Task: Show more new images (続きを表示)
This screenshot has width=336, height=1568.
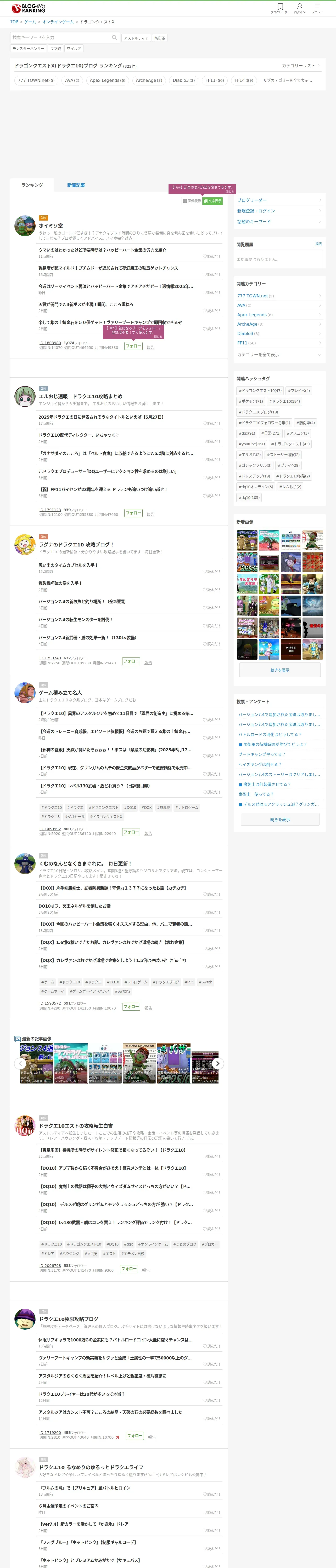Action: 280,670
